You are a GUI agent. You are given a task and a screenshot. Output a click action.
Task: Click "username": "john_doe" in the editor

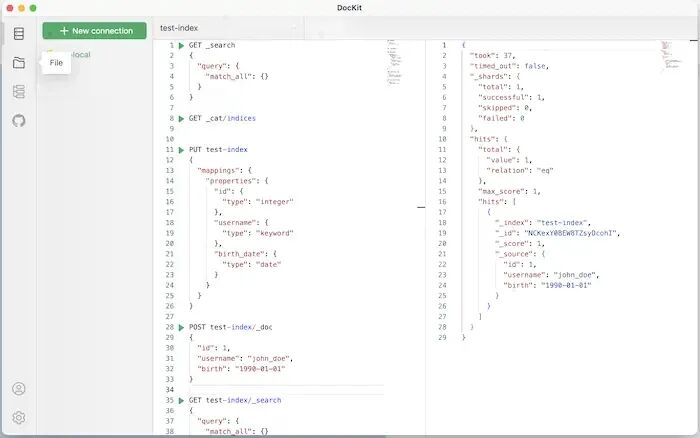click(245, 359)
